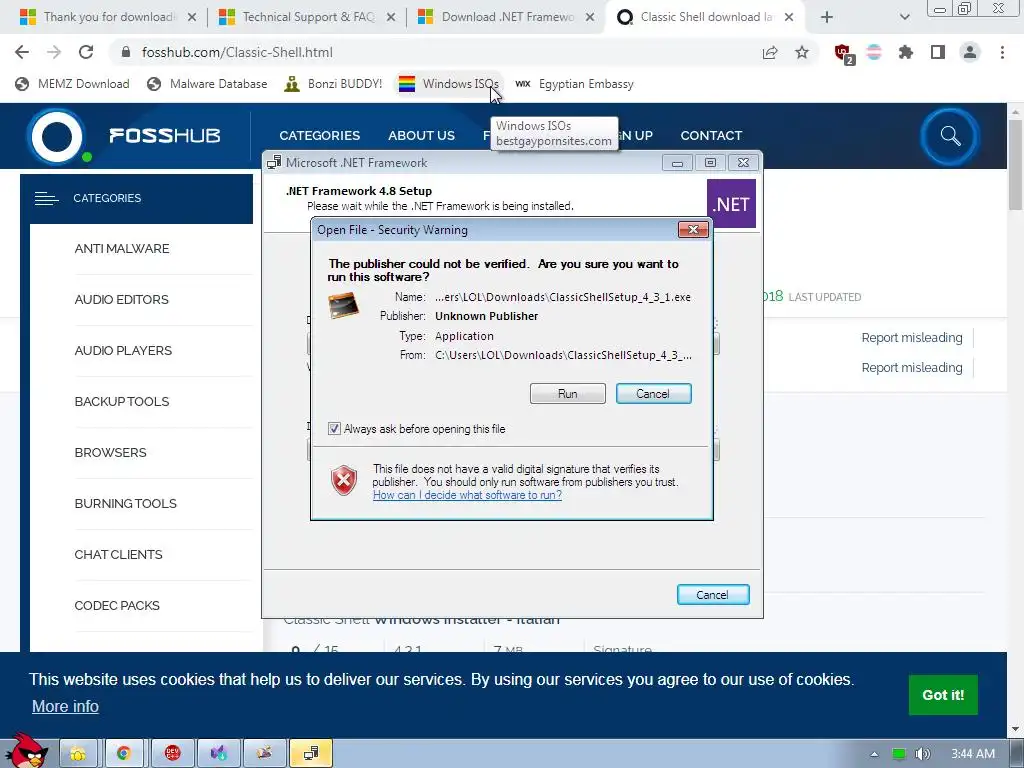1024x768 pixels.
Task: Expand the tab search chevron
Action: coord(904,17)
